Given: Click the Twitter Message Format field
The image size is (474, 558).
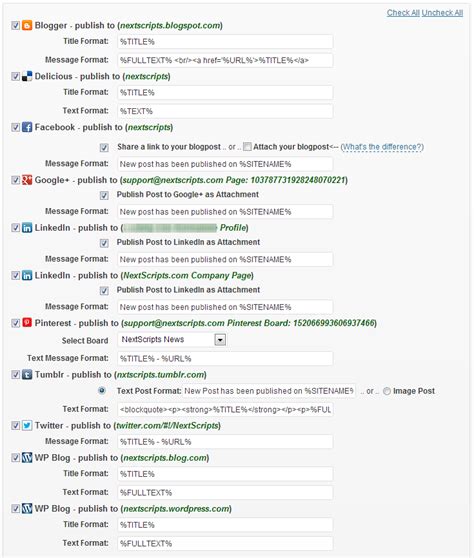Looking at the screenshot, I should tap(225, 442).
